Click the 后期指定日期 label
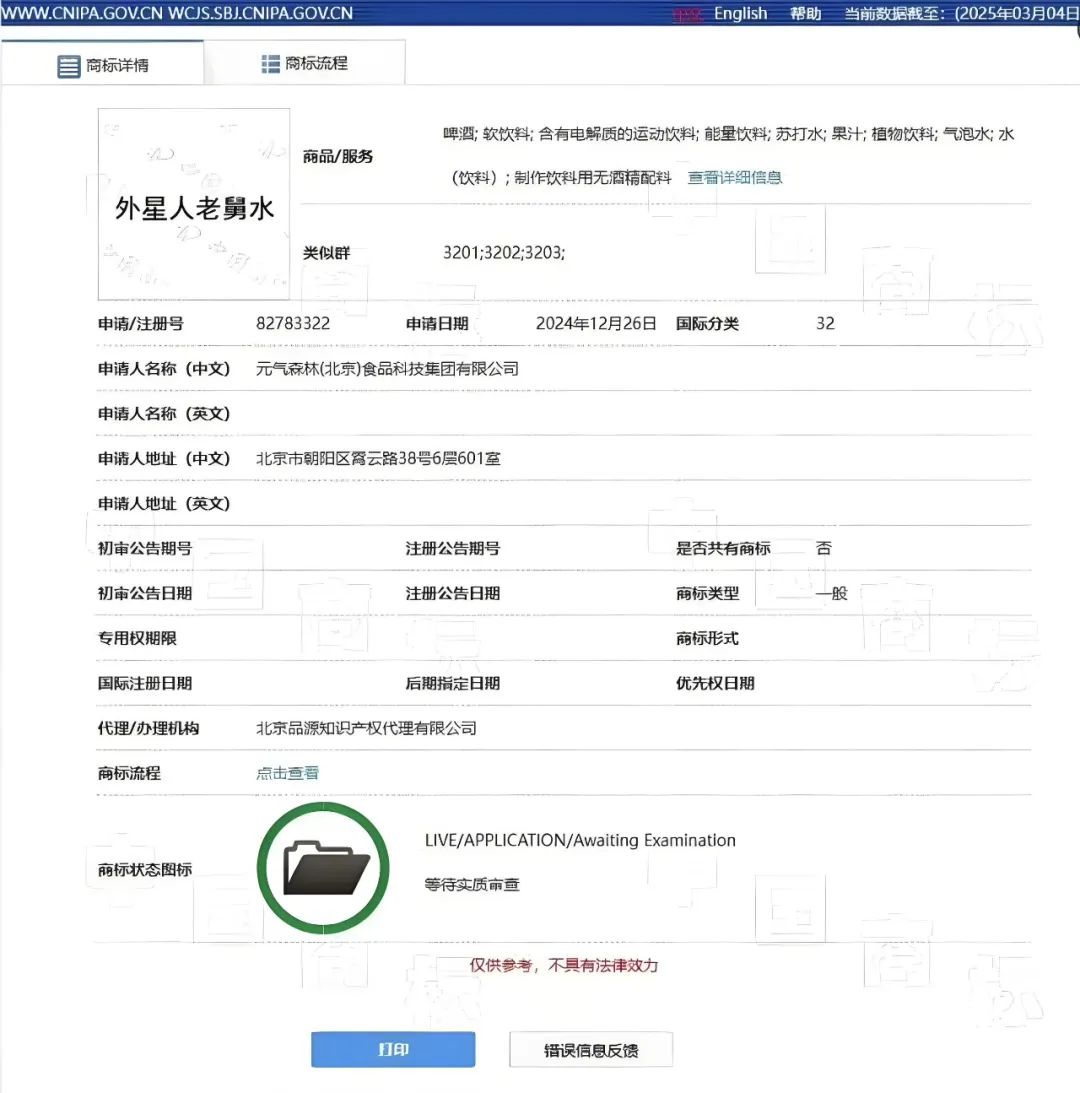Screen dimensions: 1080x1093 pos(452,683)
